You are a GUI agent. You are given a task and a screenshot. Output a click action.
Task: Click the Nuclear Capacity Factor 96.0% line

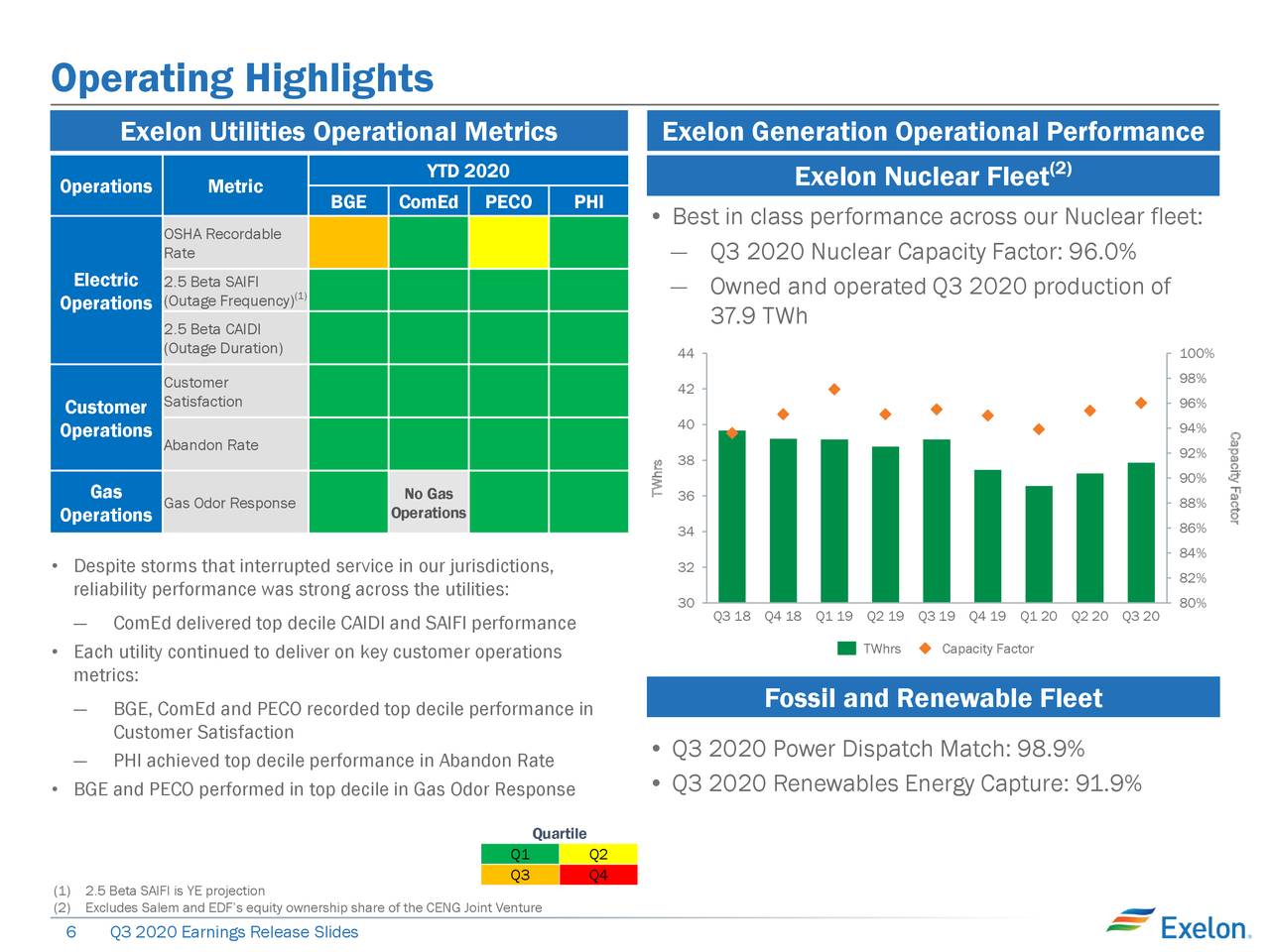(x=923, y=252)
